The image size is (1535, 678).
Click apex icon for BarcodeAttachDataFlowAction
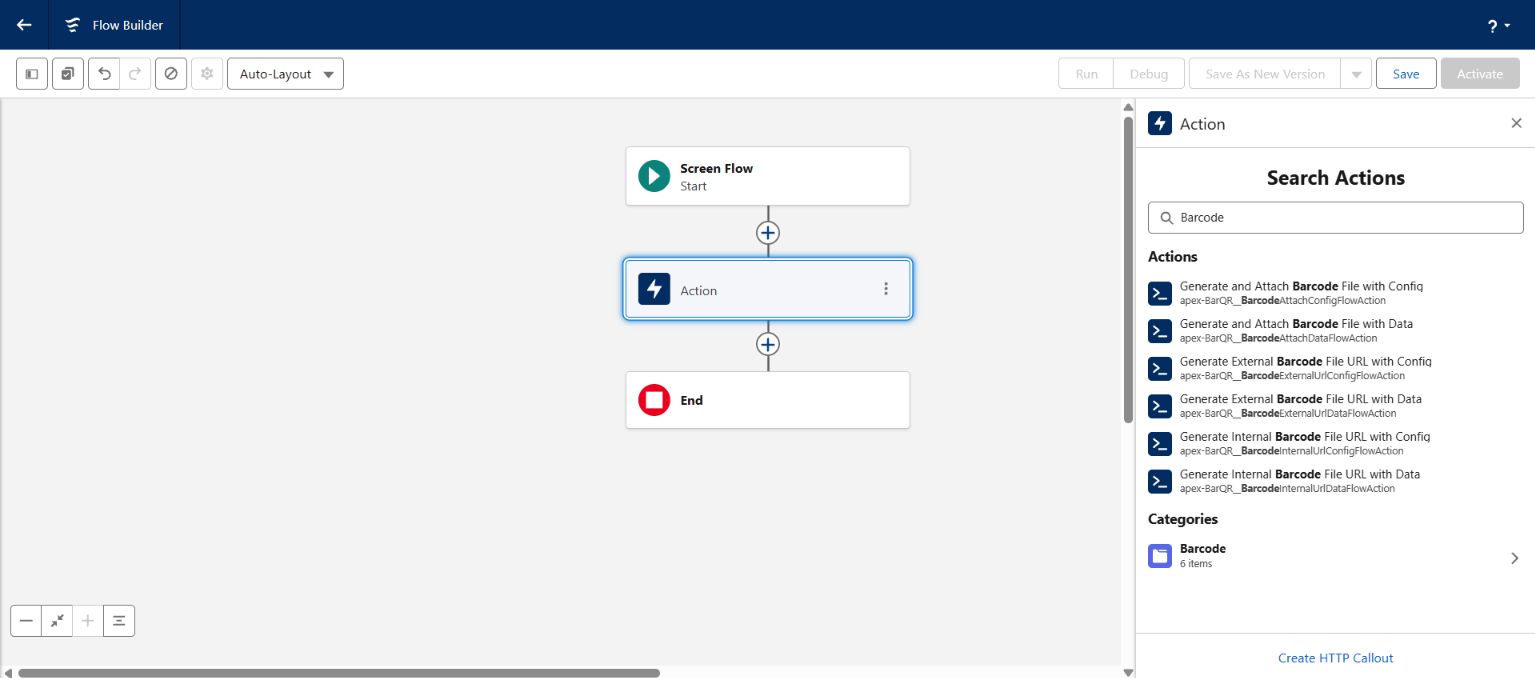click(1160, 331)
